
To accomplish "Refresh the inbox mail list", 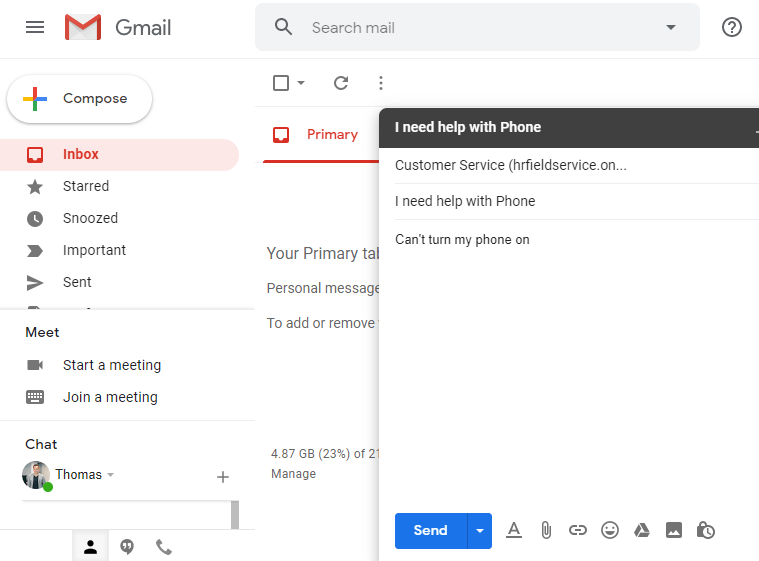I will click(341, 83).
